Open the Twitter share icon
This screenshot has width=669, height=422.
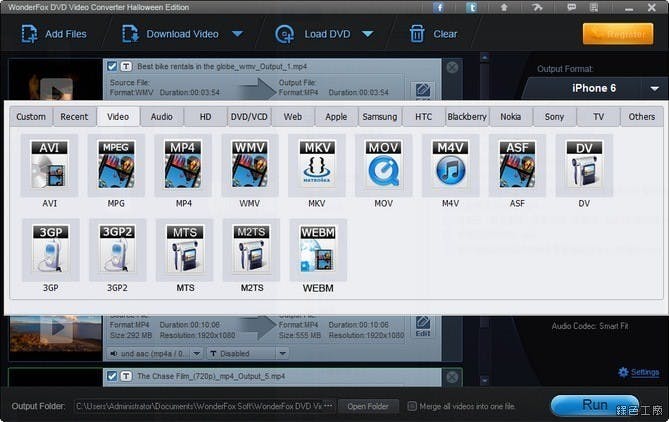click(471, 7)
